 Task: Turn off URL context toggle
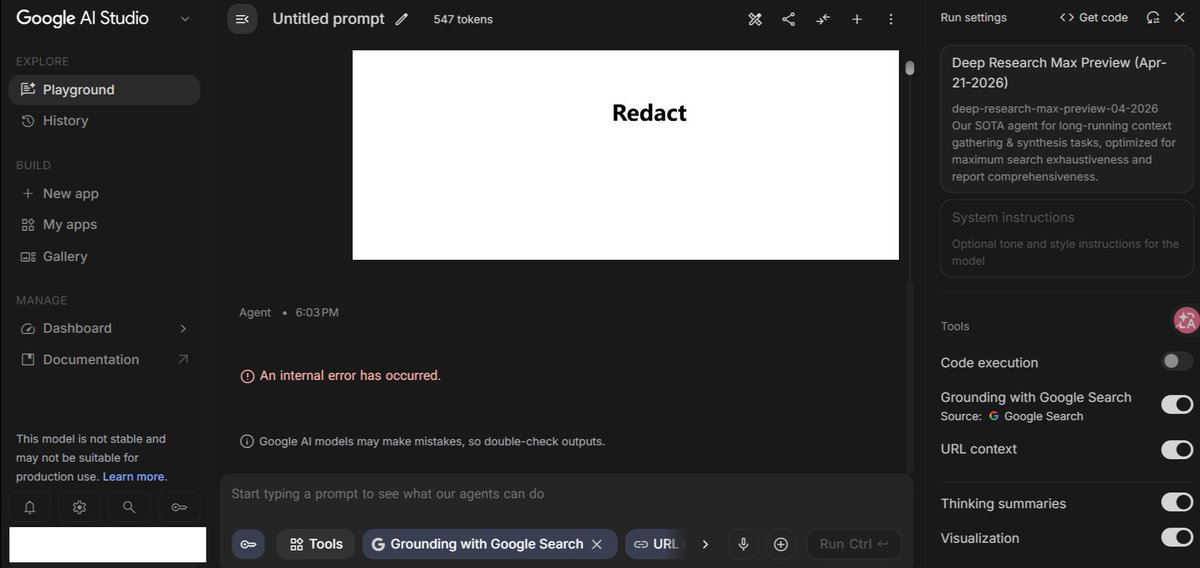tap(1177, 449)
